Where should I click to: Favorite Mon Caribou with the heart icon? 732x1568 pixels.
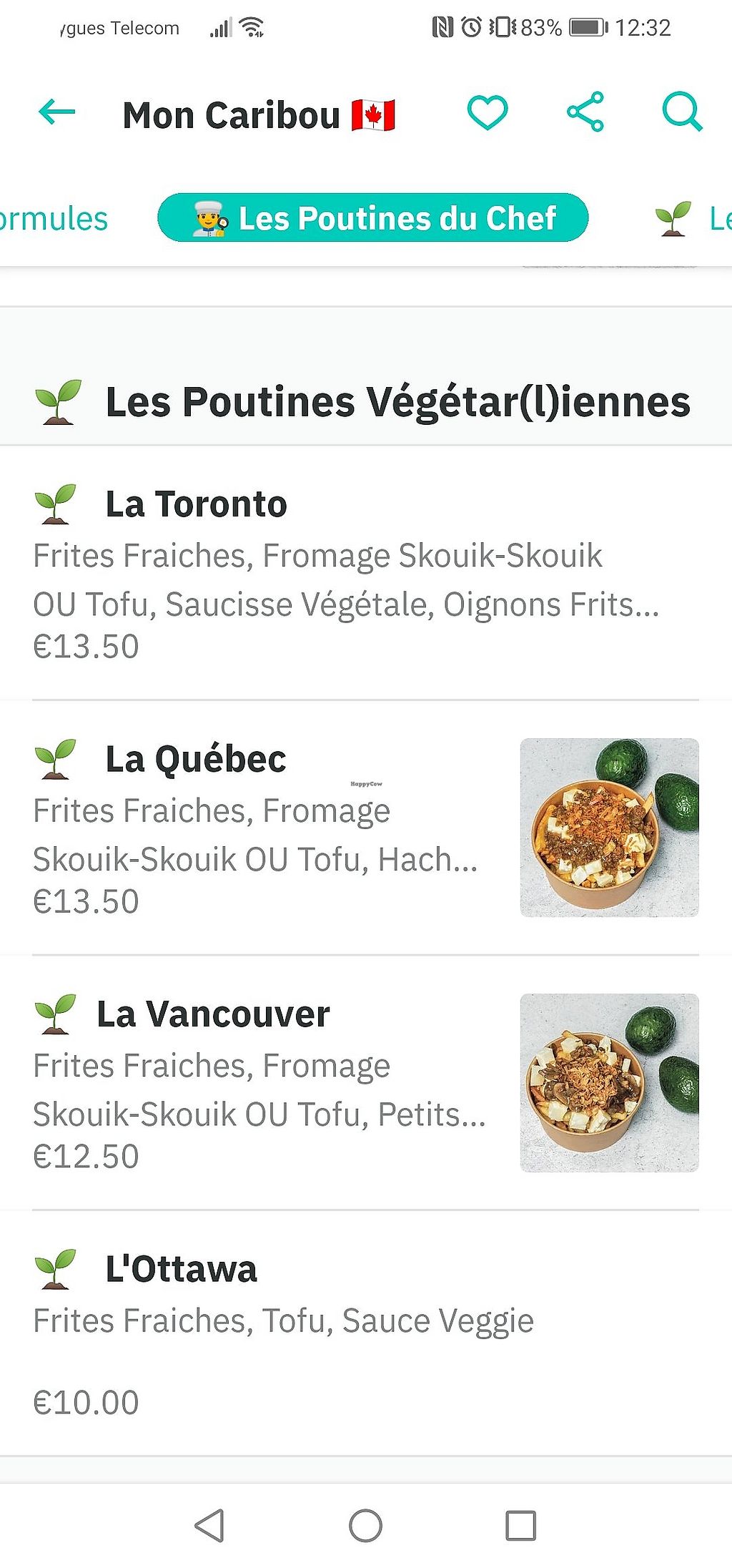tap(488, 112)
